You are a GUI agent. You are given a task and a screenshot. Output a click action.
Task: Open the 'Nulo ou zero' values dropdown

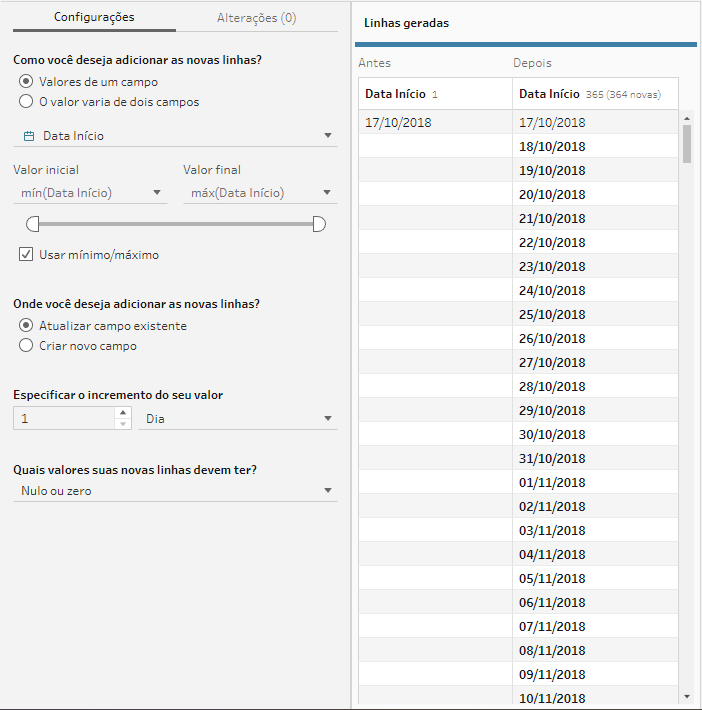[175, 491]
